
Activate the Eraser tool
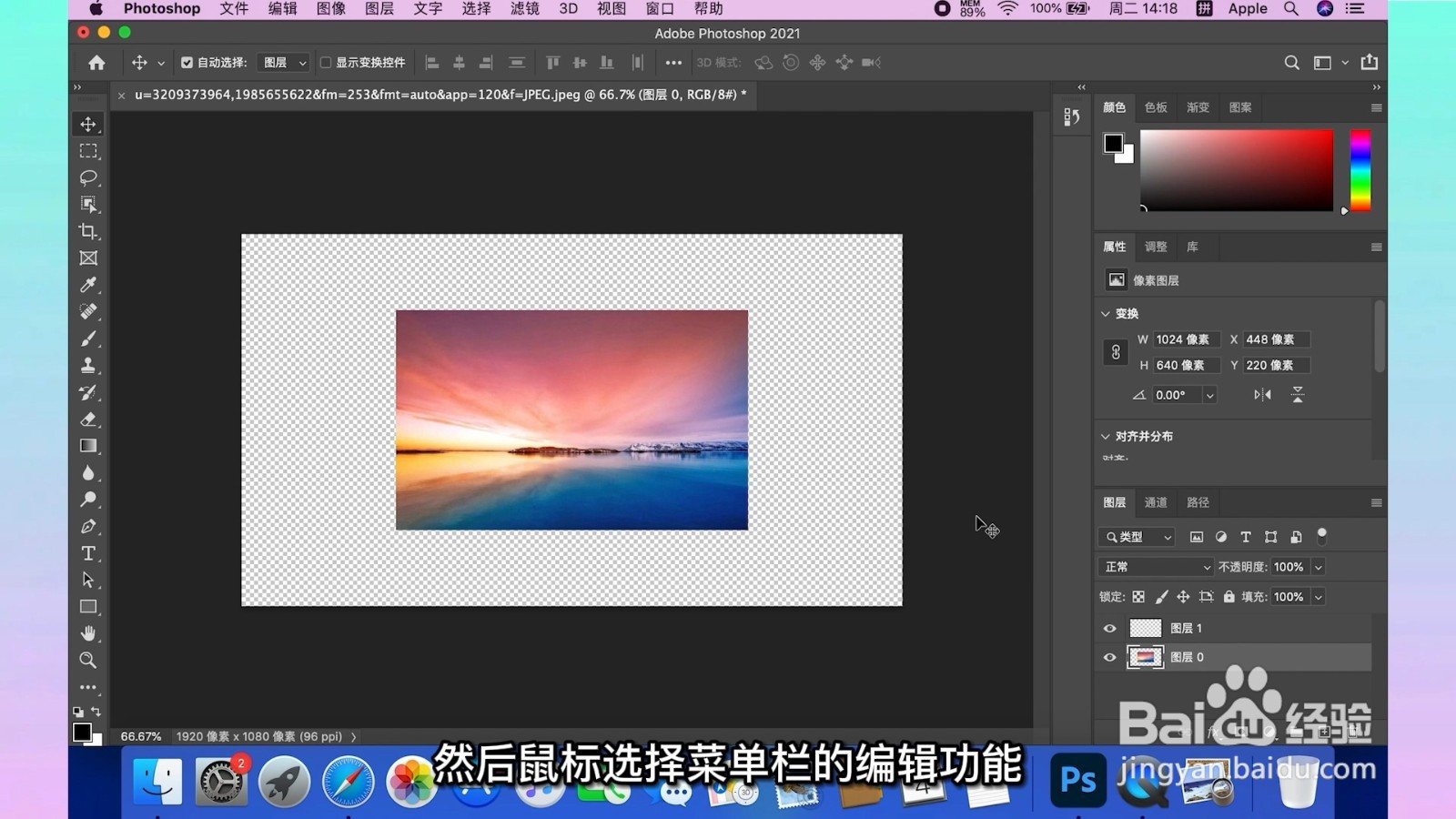[x=88, y=420]
